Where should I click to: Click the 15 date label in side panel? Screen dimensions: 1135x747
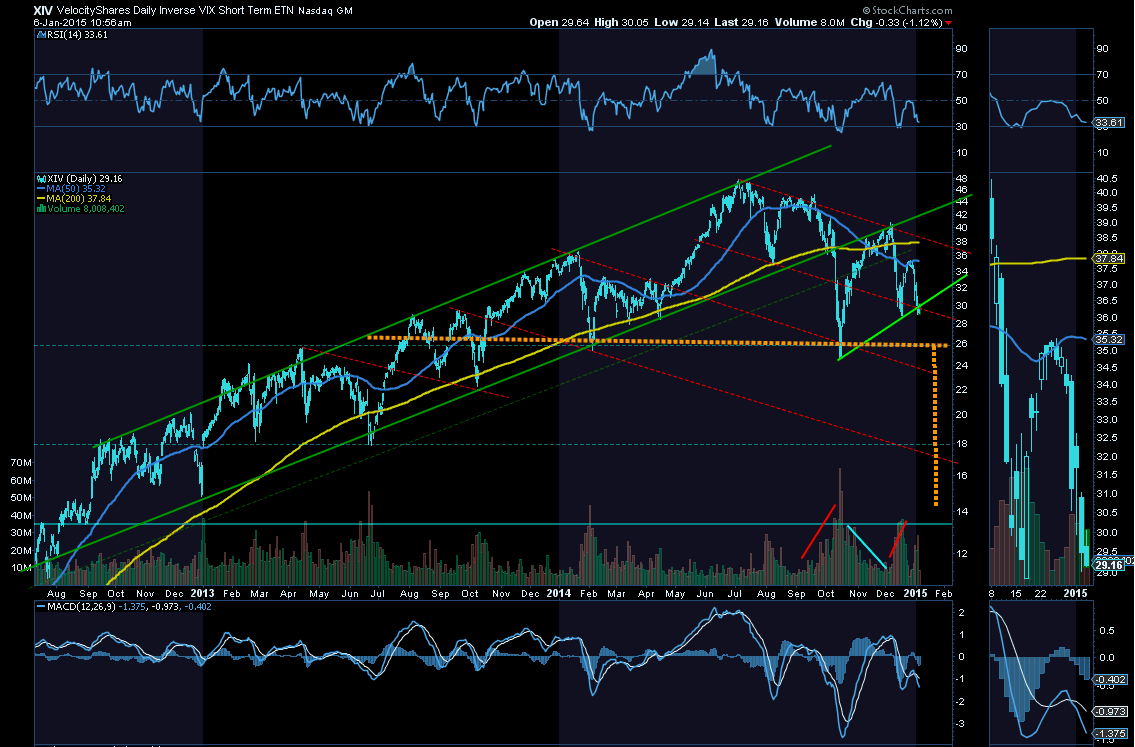[1016, 593]
